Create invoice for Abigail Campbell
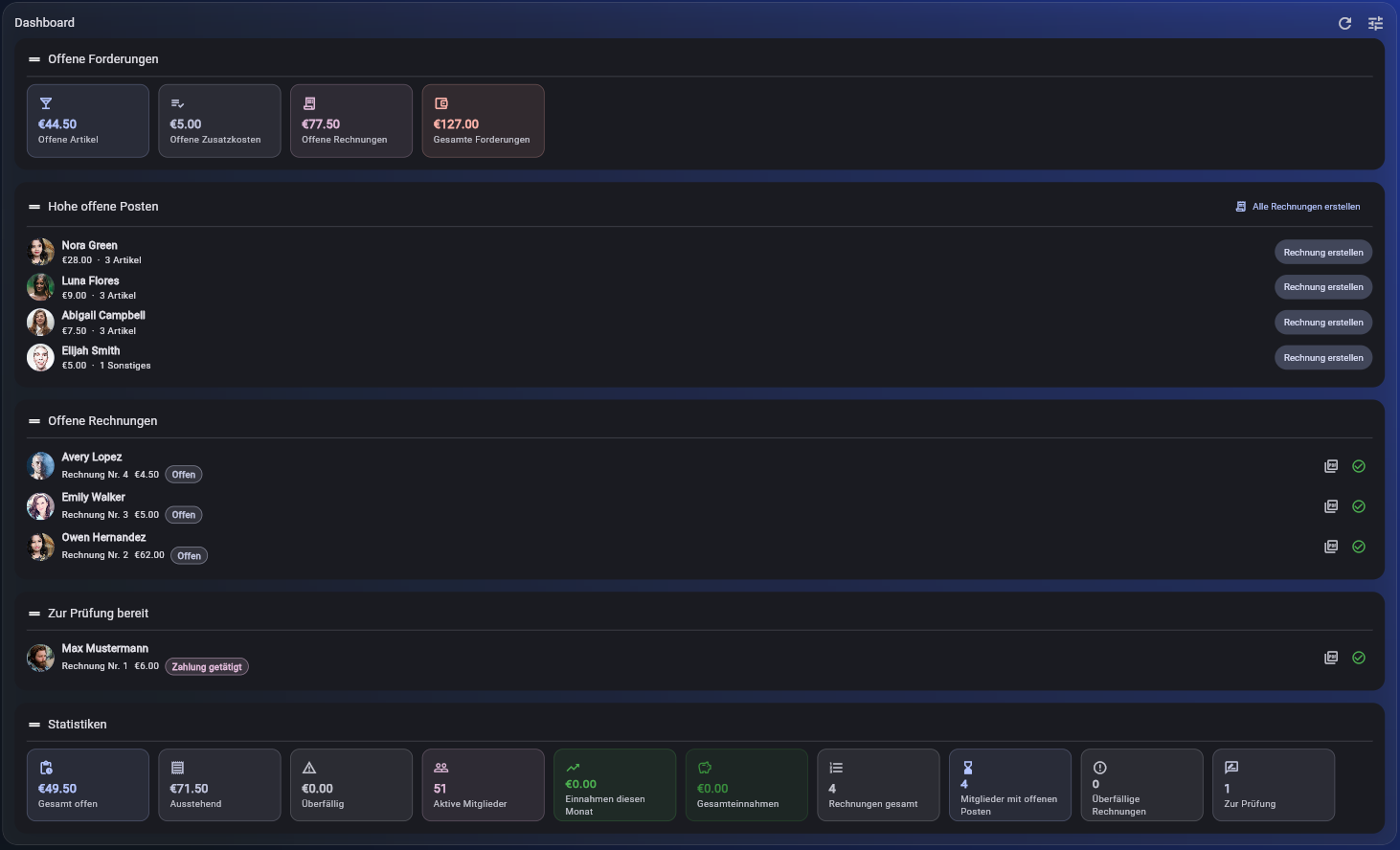This screenshot has width=1400, height=850. tap(1323, 323)
